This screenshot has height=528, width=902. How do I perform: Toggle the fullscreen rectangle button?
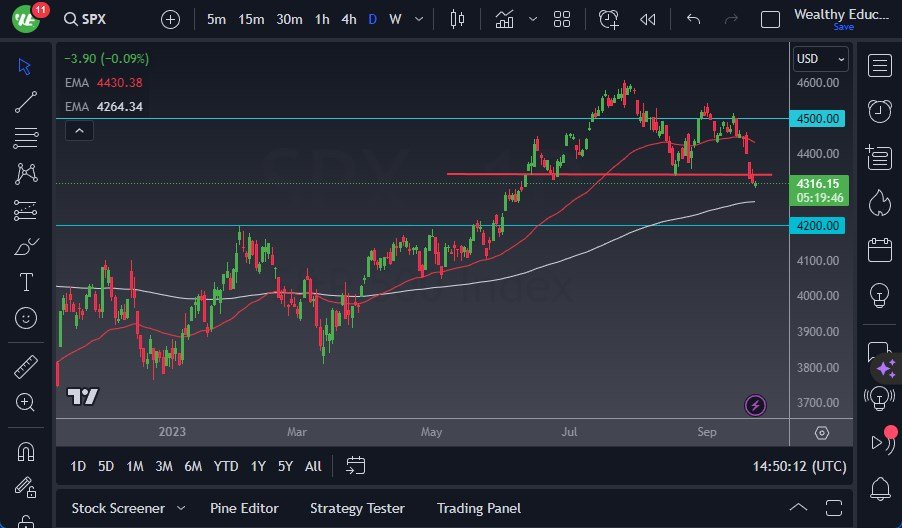tap(770, 19)
